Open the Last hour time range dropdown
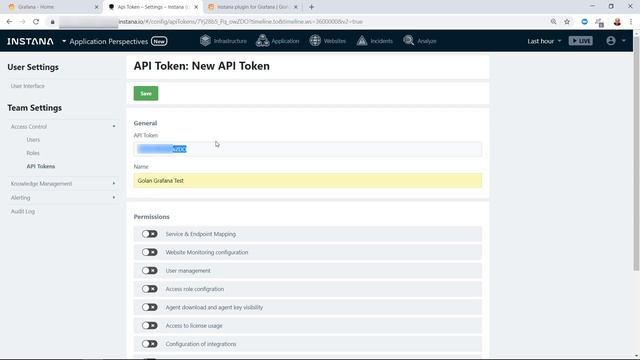 544,41
